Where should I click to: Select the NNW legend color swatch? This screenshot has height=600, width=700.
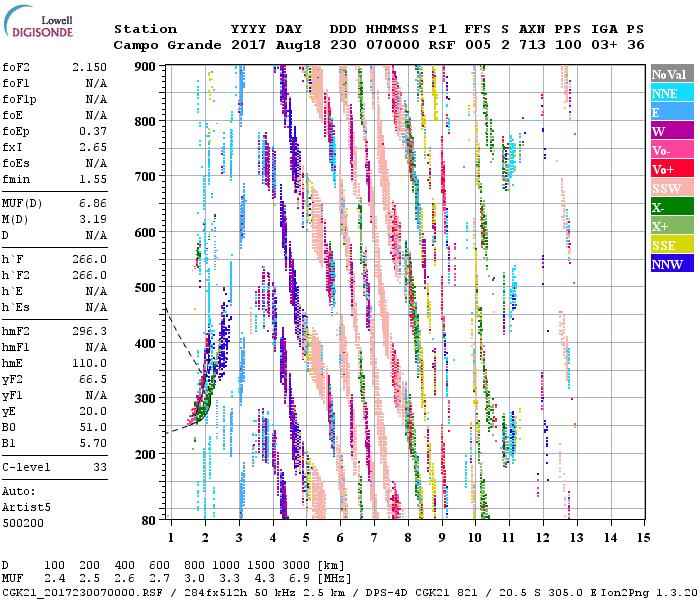point(672,263)
